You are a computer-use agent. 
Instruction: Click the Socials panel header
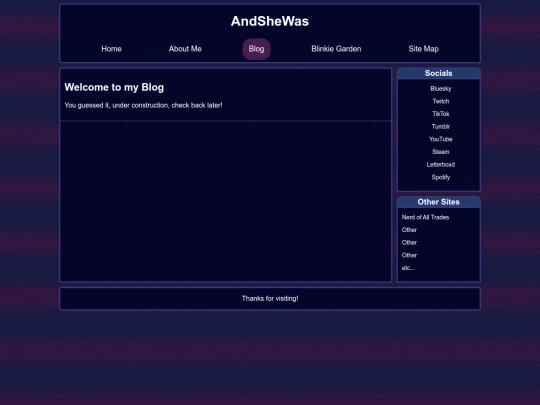point(438,73)
